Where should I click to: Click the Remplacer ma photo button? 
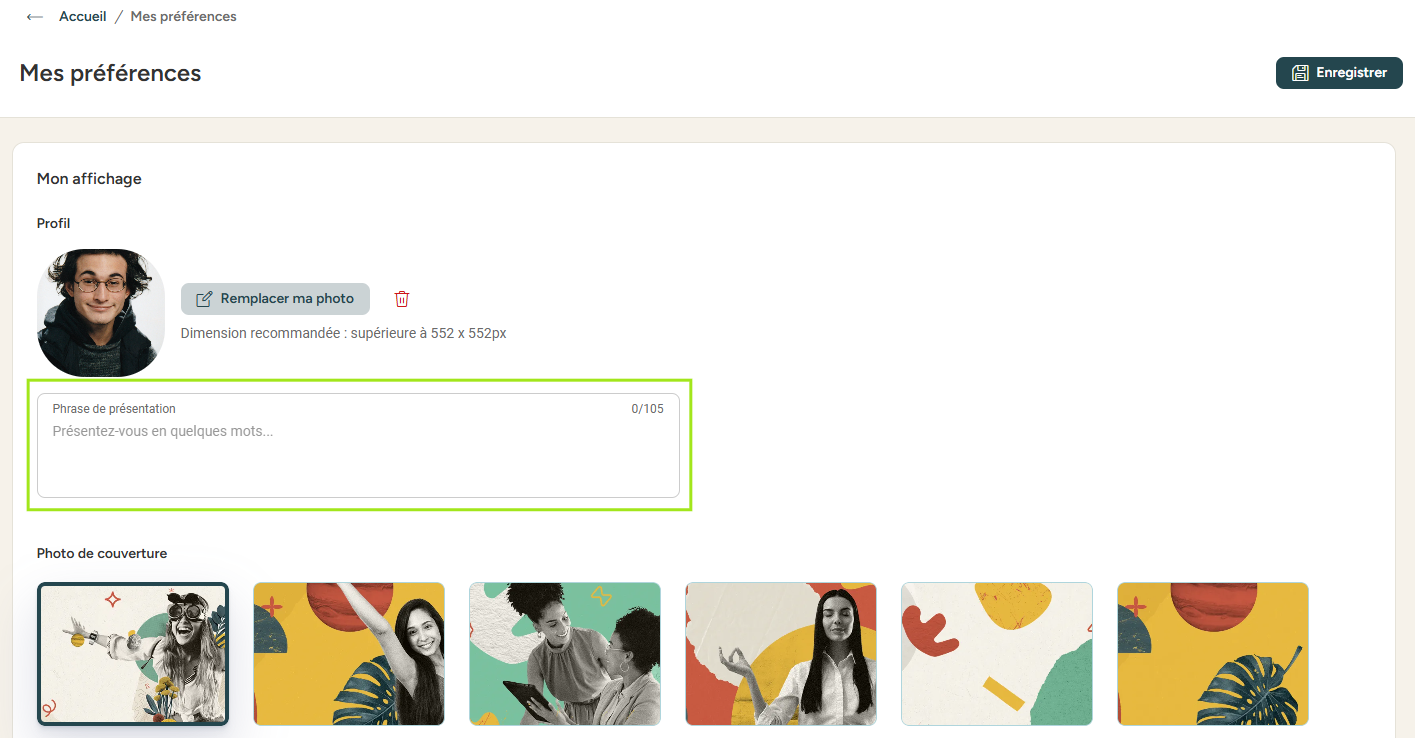[275, 299]
